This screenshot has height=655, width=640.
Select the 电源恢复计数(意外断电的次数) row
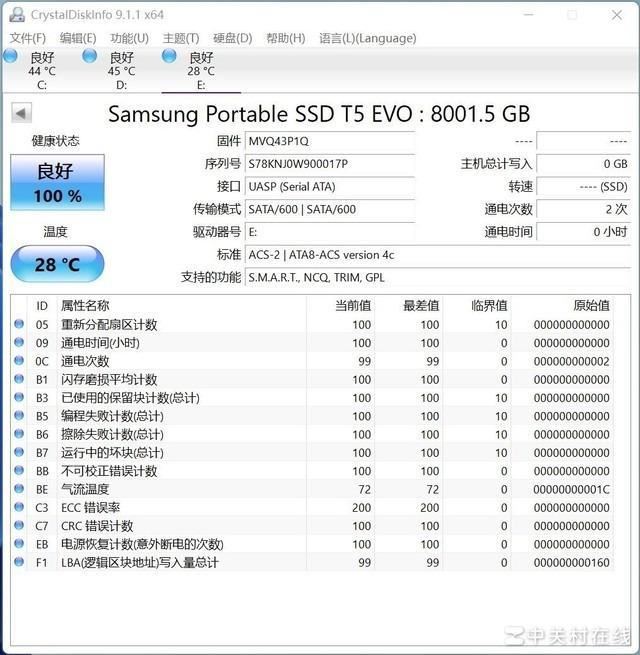pos(312,544)
